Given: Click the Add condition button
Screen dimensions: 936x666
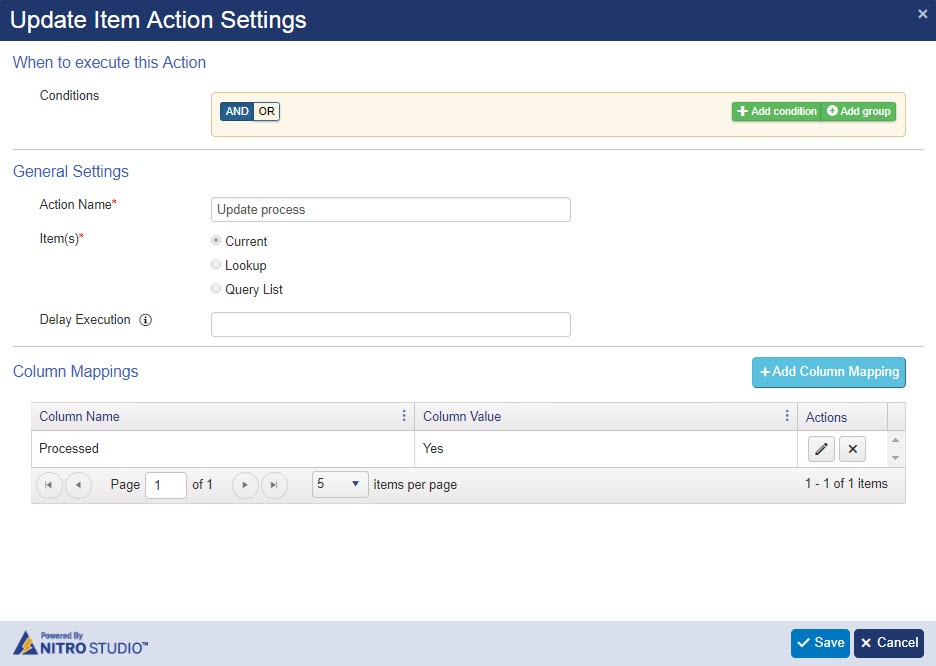Looking at the screenshot, I should [777, 111].
